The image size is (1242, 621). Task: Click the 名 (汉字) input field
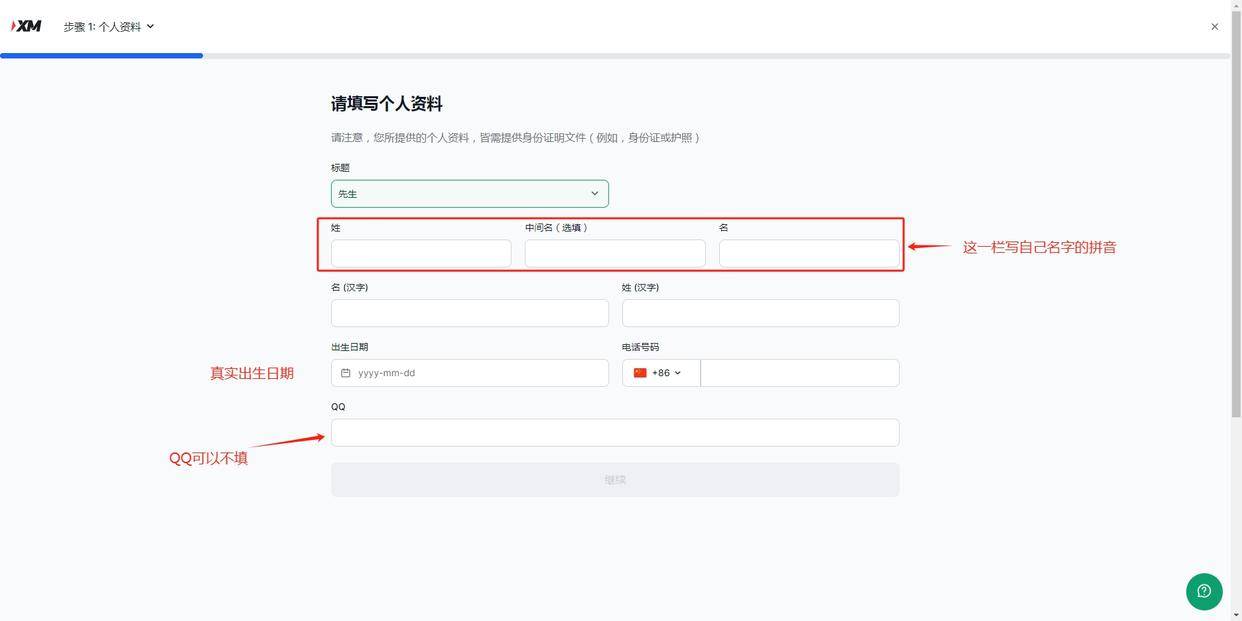469,312
